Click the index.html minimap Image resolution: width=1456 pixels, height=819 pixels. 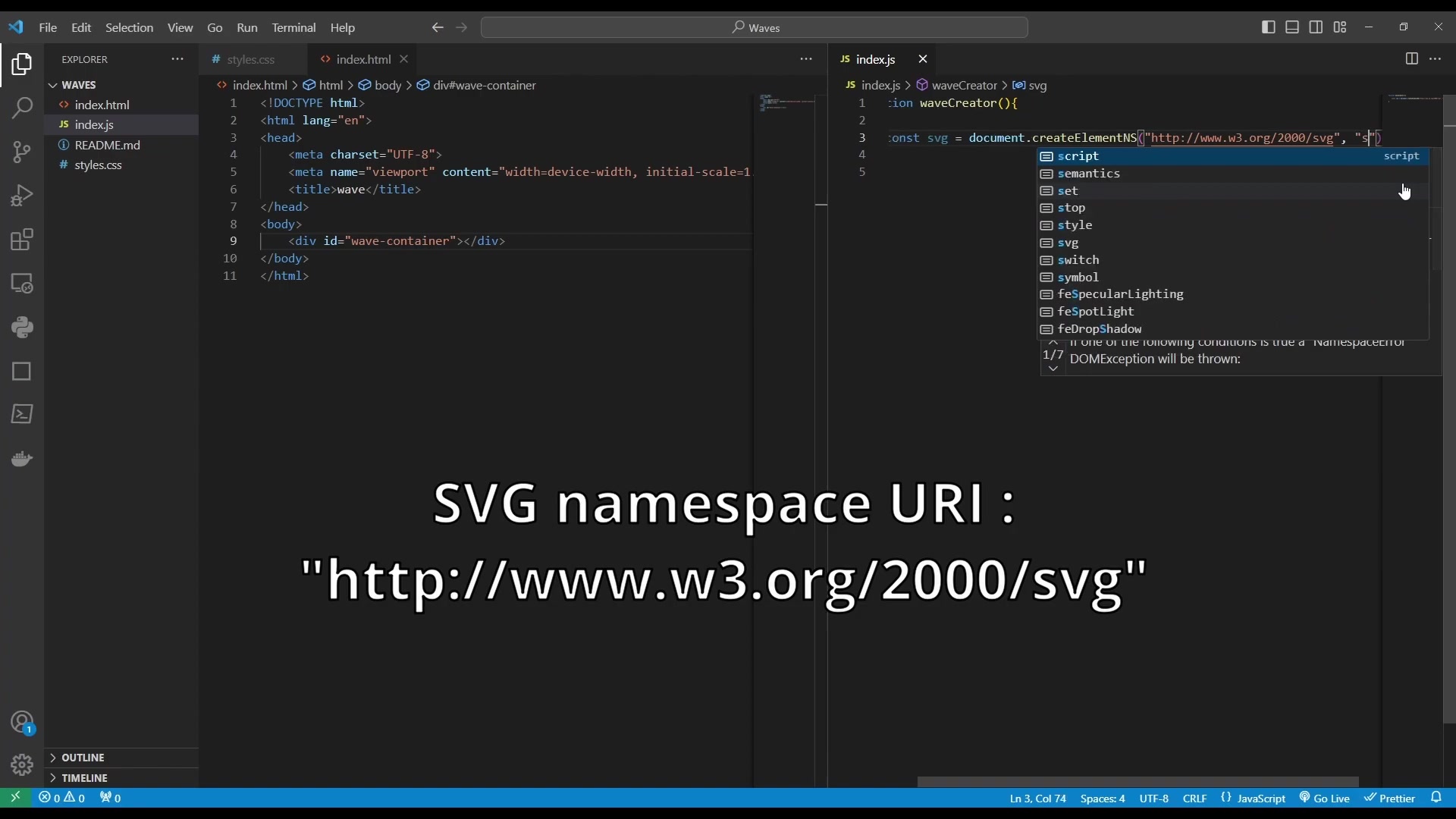(x=788, y=103)
